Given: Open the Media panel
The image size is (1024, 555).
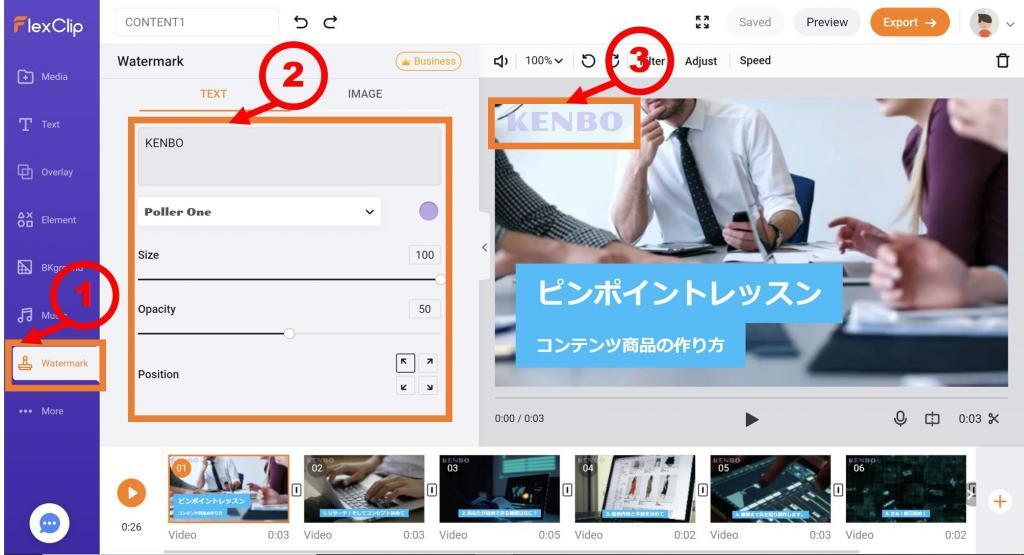Looking at the screenshot, I should click(43, 76).
